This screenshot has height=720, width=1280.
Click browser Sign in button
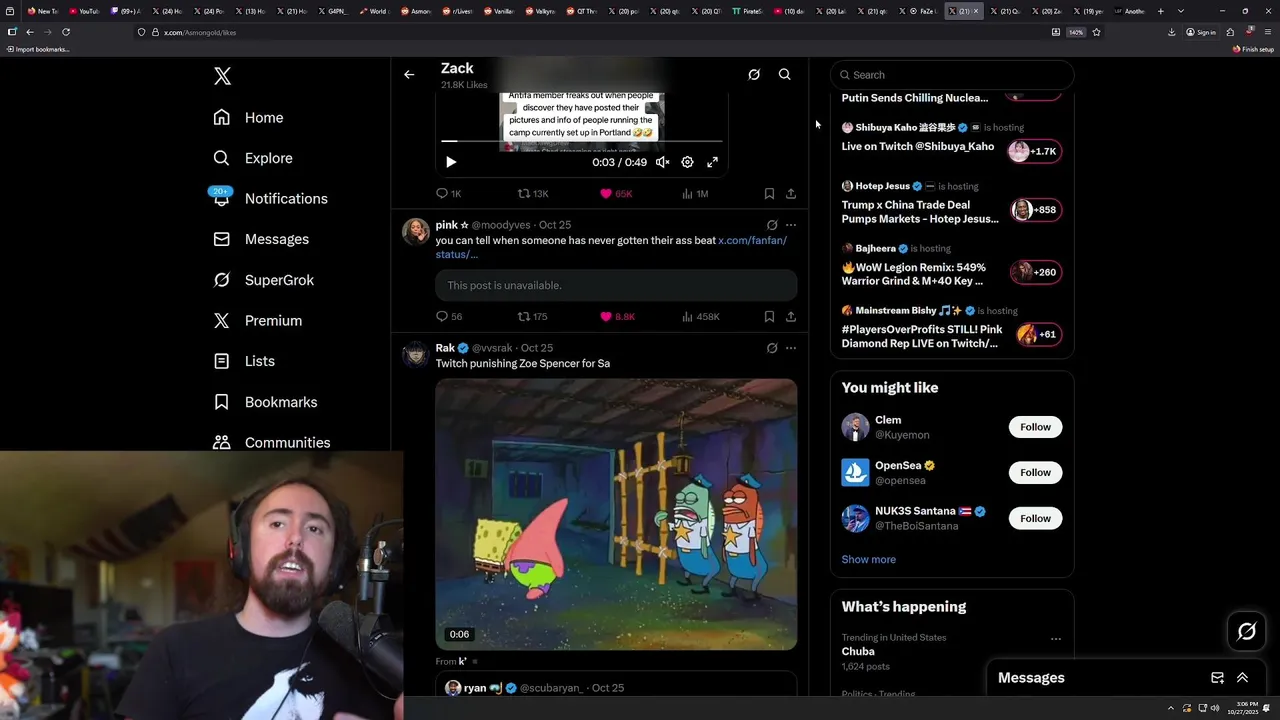tap(1201, 32)
